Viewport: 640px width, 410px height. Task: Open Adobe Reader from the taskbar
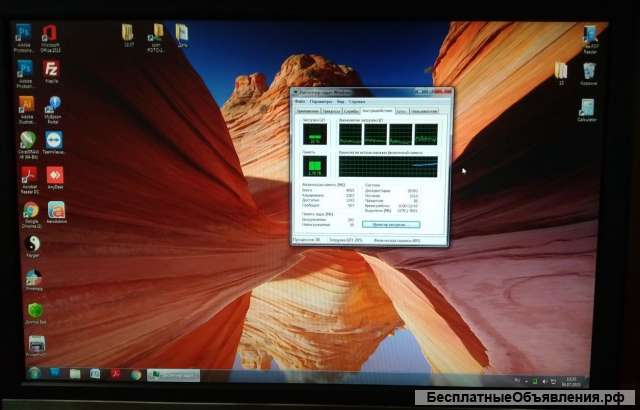click(116, 375)
